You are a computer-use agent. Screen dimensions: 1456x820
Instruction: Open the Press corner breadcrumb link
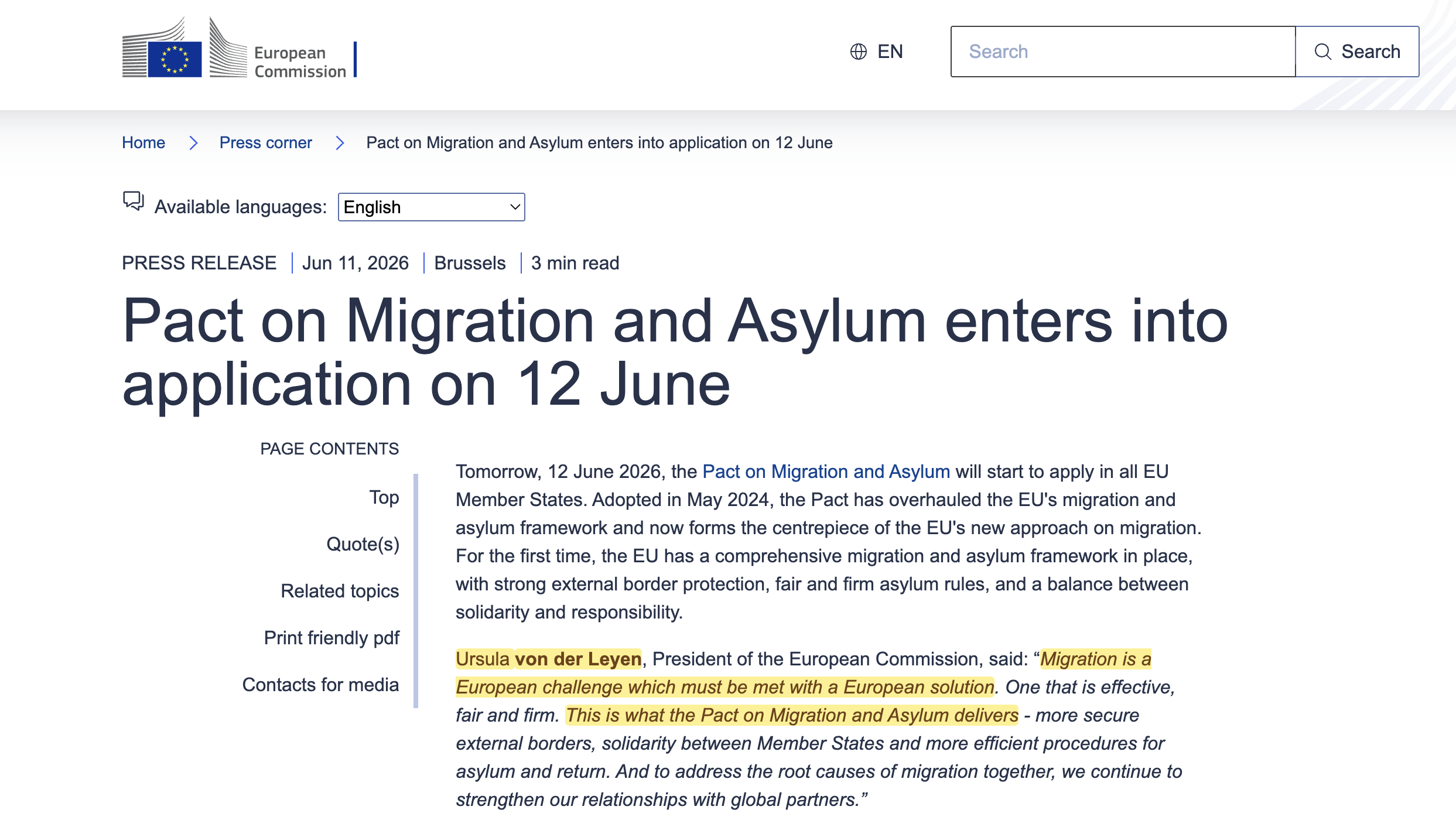coord(265,143)
